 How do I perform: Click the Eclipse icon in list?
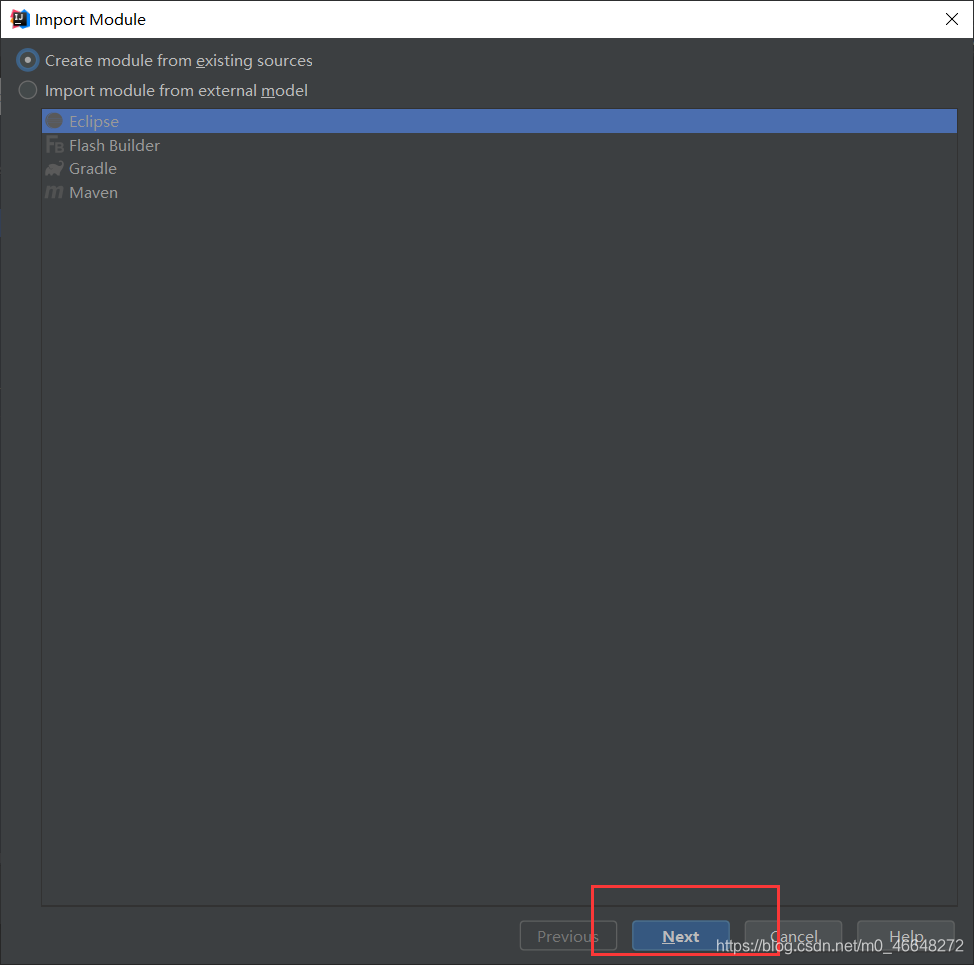point(55,120)
